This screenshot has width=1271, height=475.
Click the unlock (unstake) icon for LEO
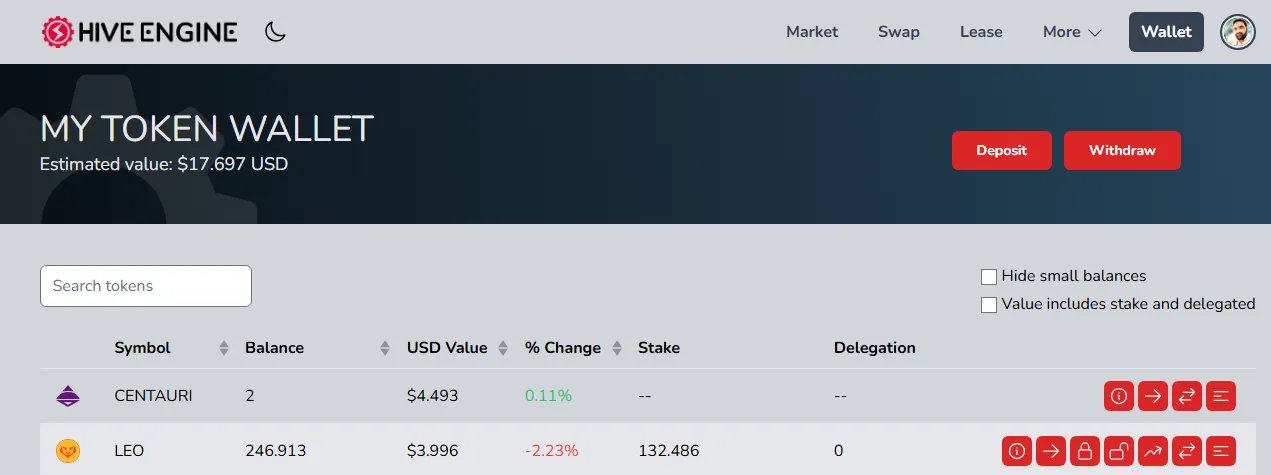[1119, 451]
